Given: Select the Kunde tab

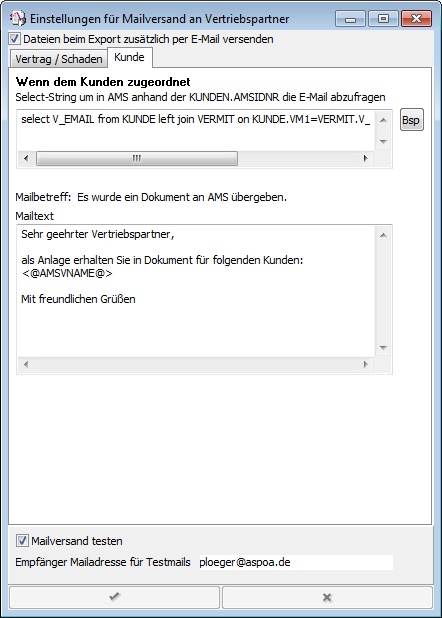Looking at the screenshot, I should tap(129, 58).
